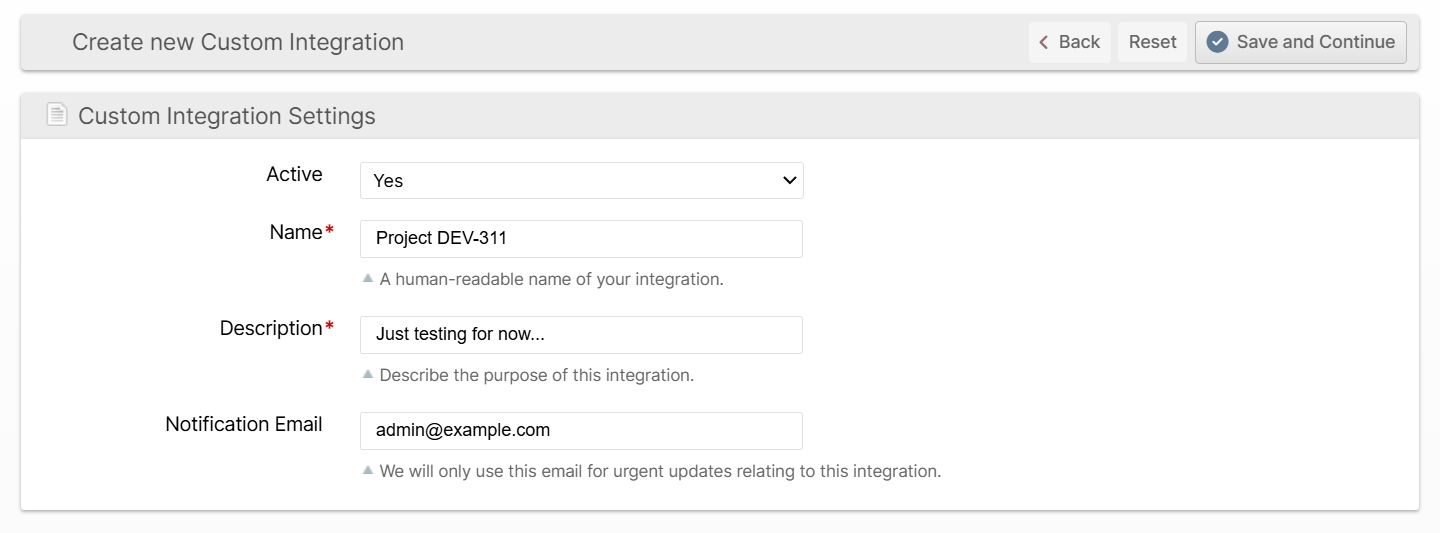1440x533 pixels.
Task: Click the hint triangle icon under Notification Email
Action: coord(368,470)
